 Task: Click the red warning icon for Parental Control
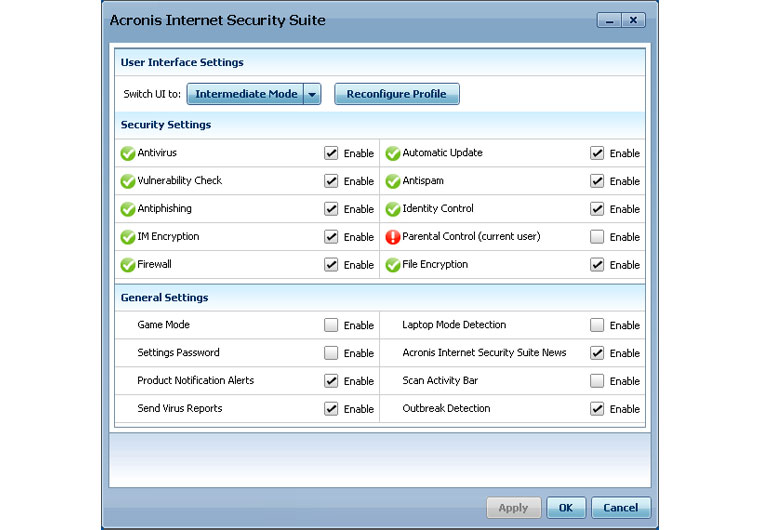(x=393, y=237)
